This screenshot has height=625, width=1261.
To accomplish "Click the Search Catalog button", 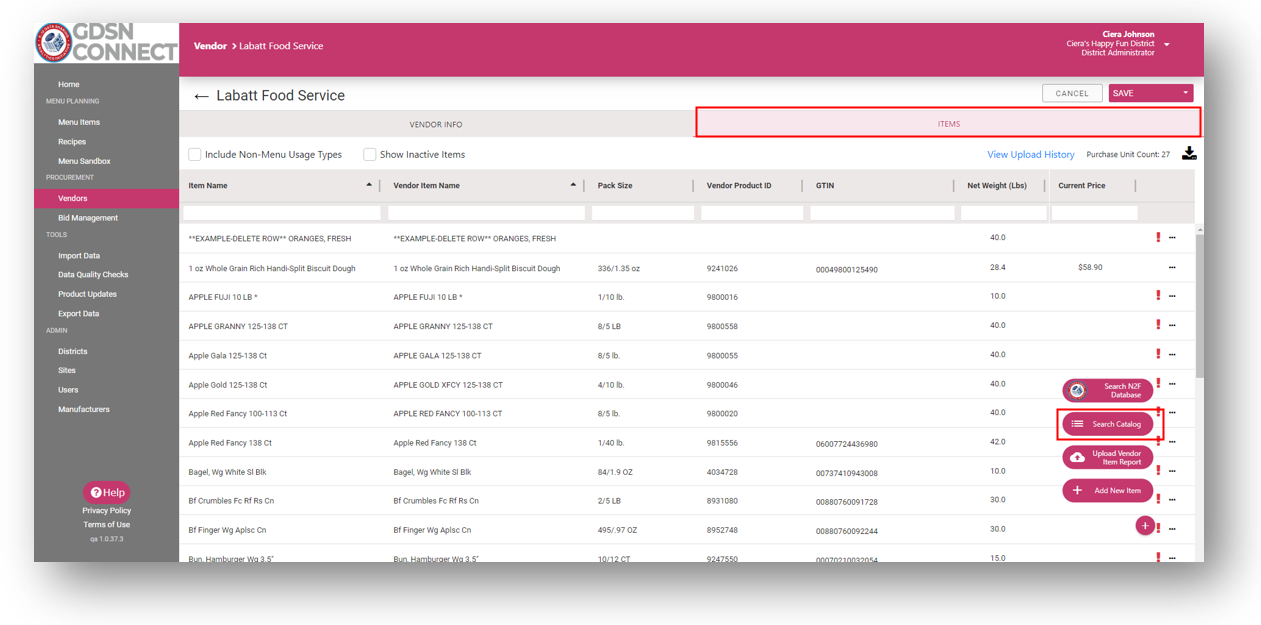I will (x=1108, y=424).
